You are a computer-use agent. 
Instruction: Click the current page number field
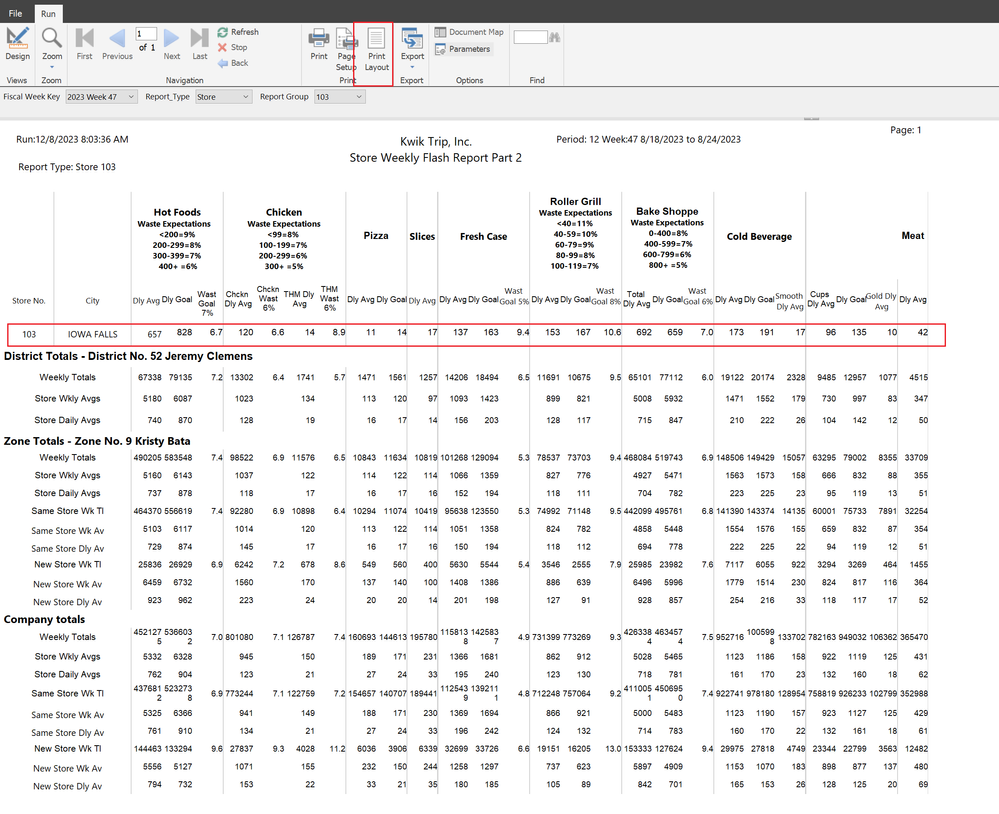click(146, 34)
